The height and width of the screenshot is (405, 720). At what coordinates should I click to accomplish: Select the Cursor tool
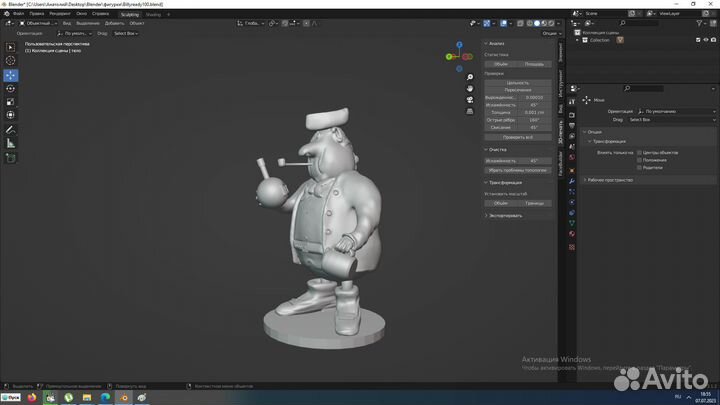coord(11,61)
